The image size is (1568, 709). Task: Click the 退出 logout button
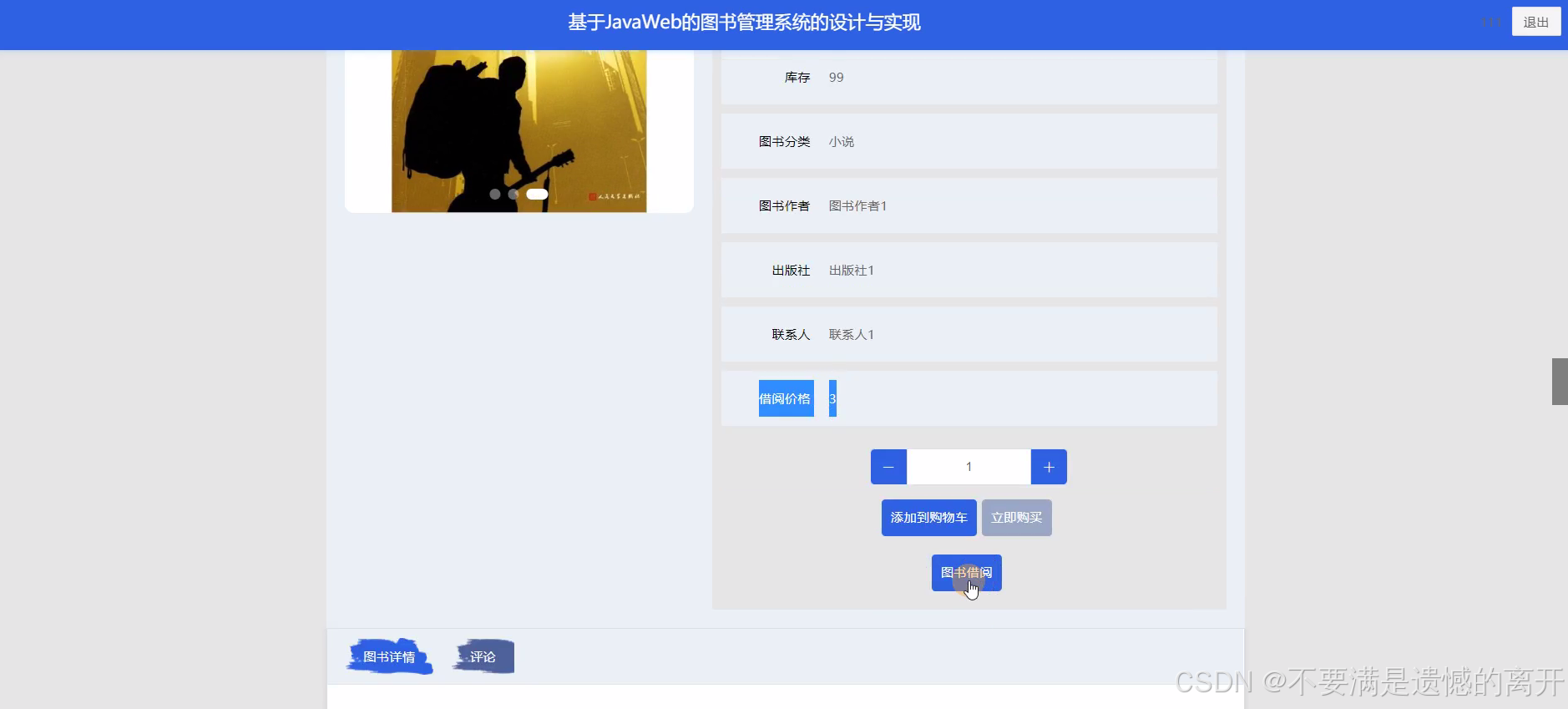1535,23
